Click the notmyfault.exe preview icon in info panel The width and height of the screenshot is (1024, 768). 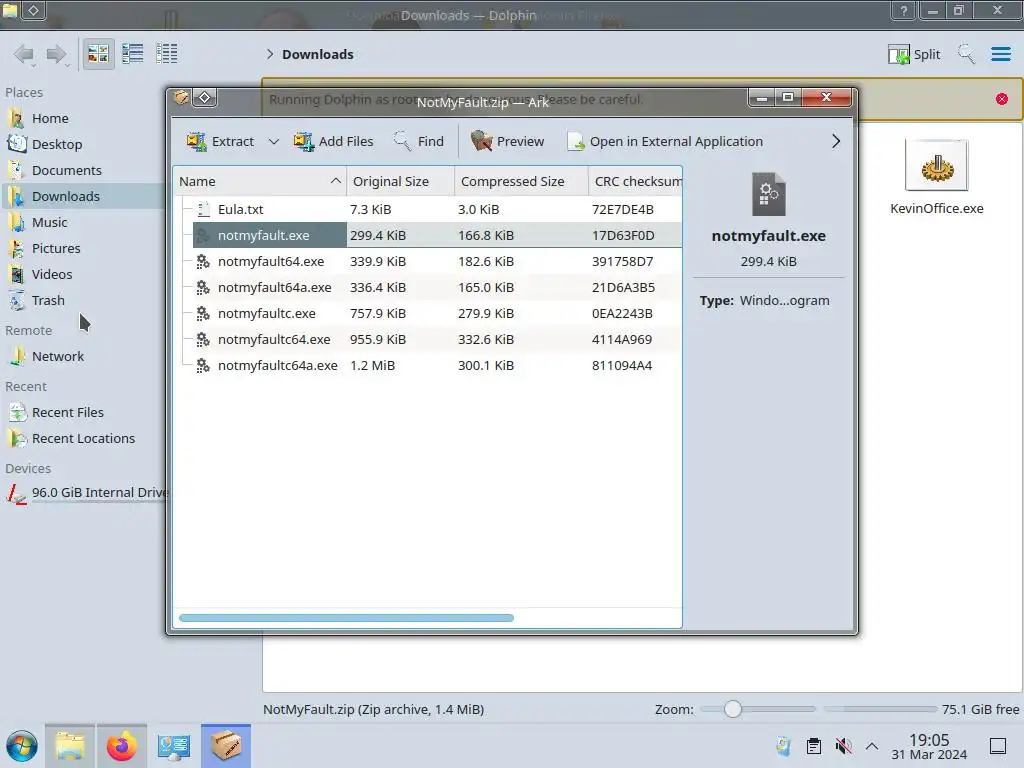tap(769, 194)
